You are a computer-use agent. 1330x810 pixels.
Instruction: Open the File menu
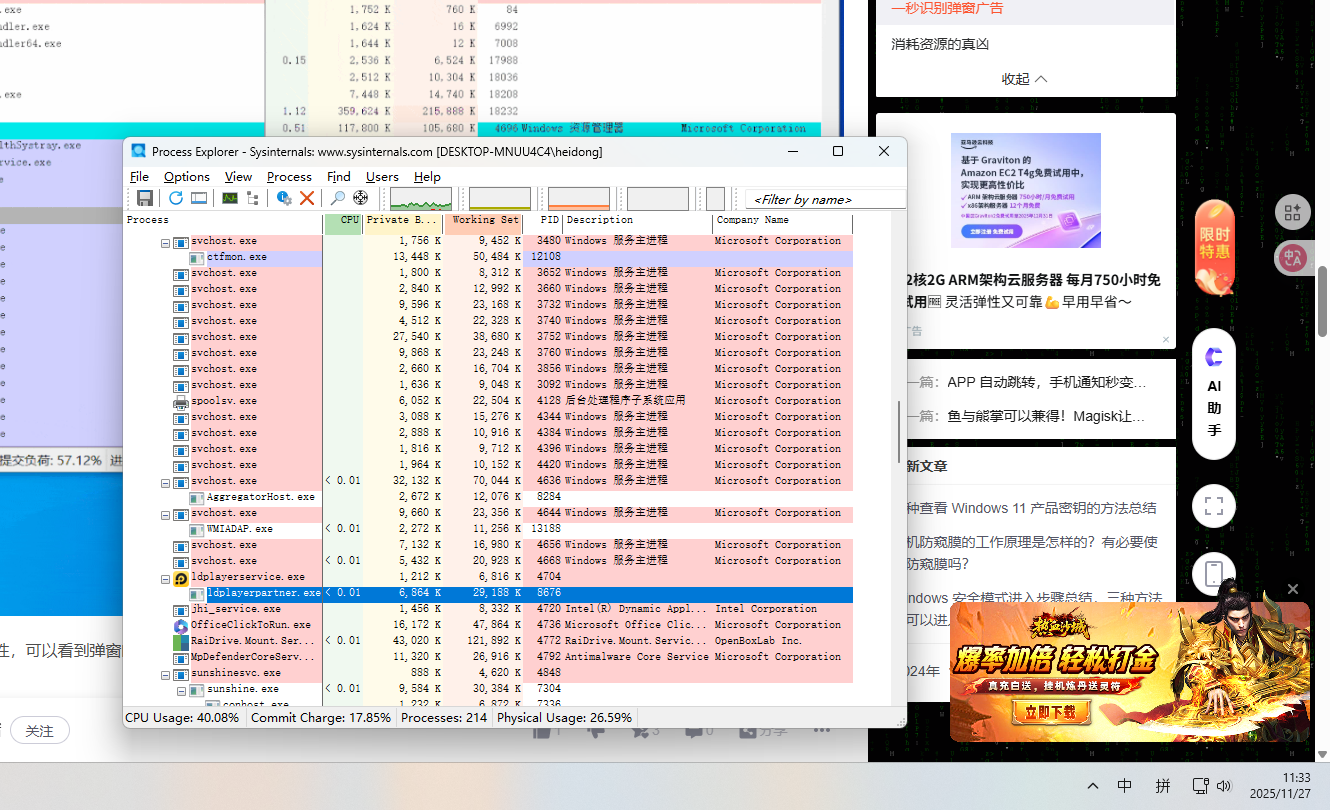tap(140, 176)
